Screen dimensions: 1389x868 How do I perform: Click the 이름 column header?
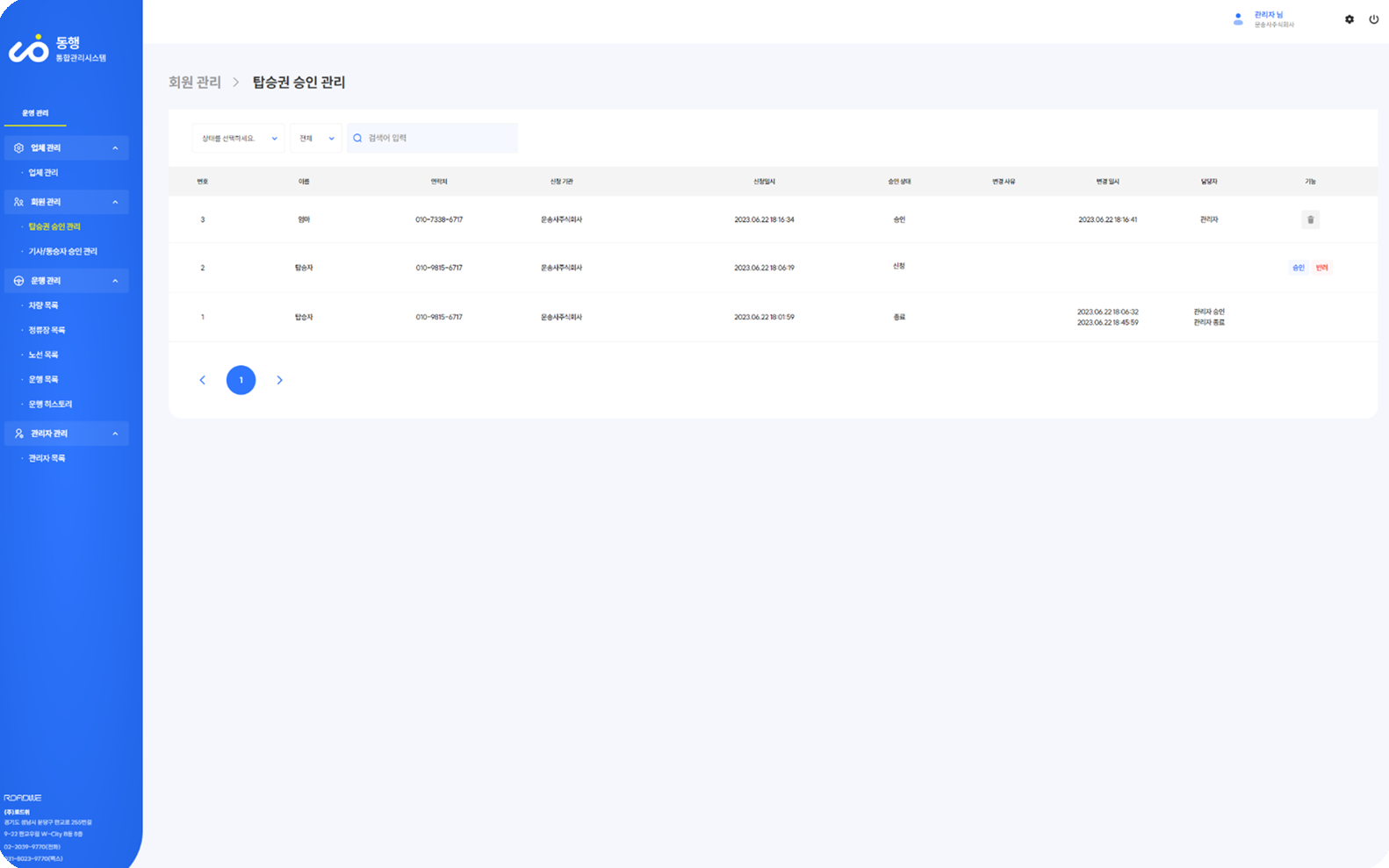pos(304,182)
